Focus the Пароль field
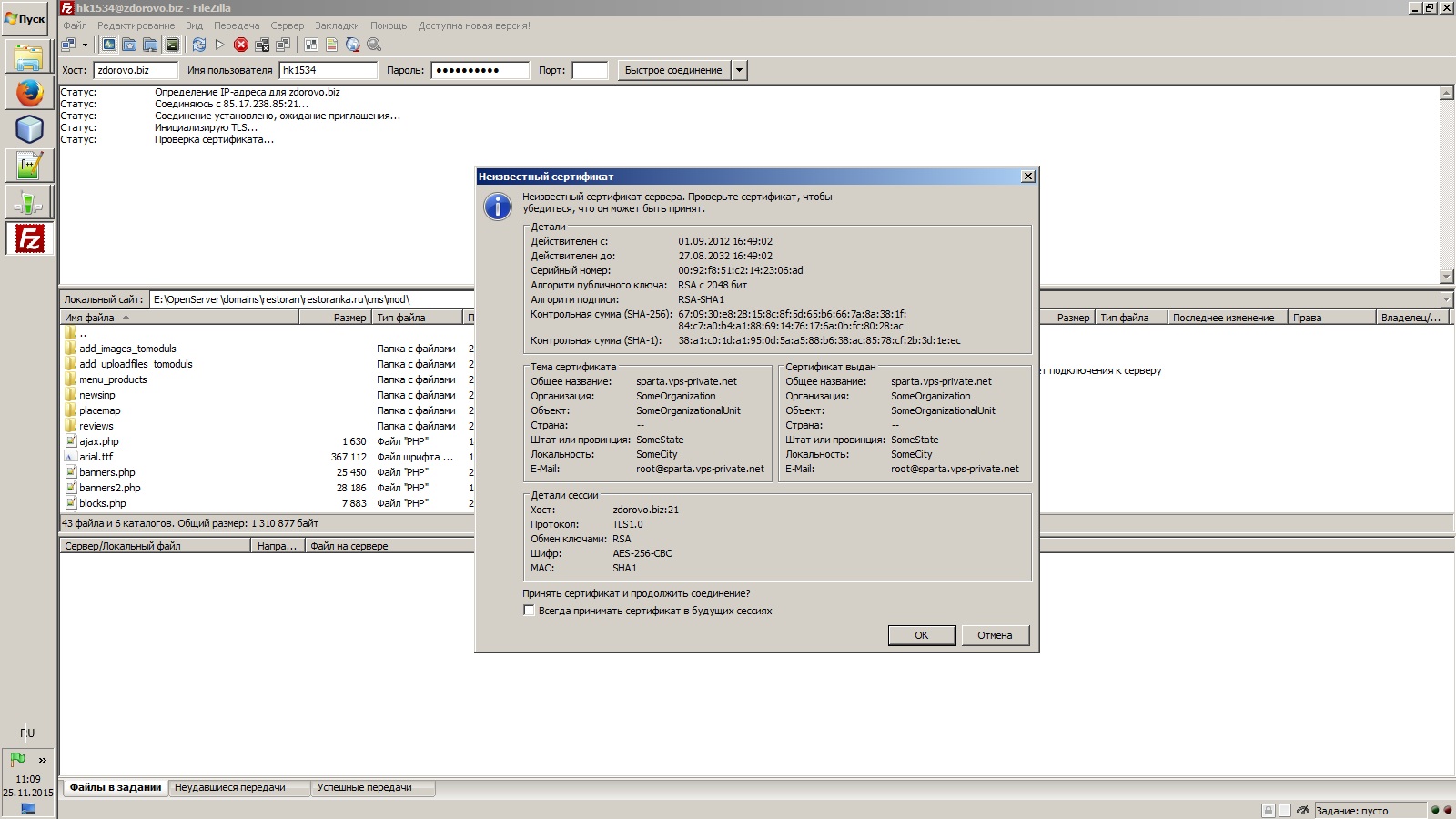Image resolution: width=1456 pixels, height=819 pixels. click(480, 70)
